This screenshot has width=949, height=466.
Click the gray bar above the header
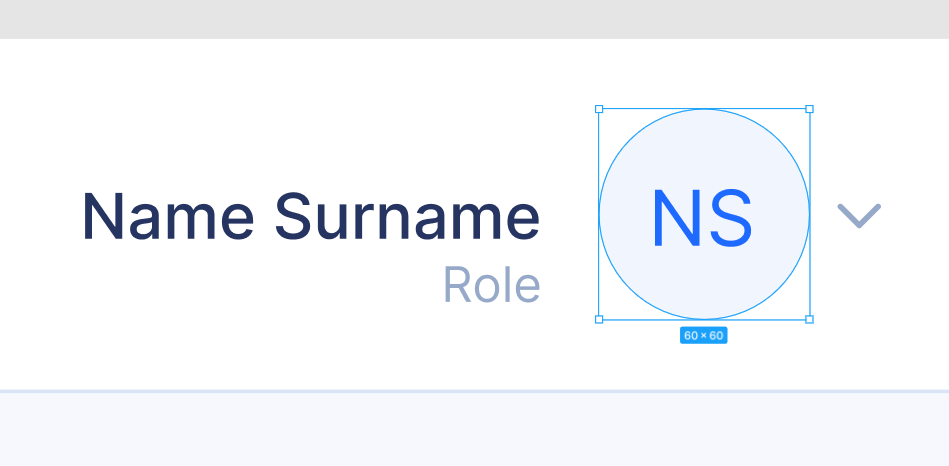click(x=474, y=19)
